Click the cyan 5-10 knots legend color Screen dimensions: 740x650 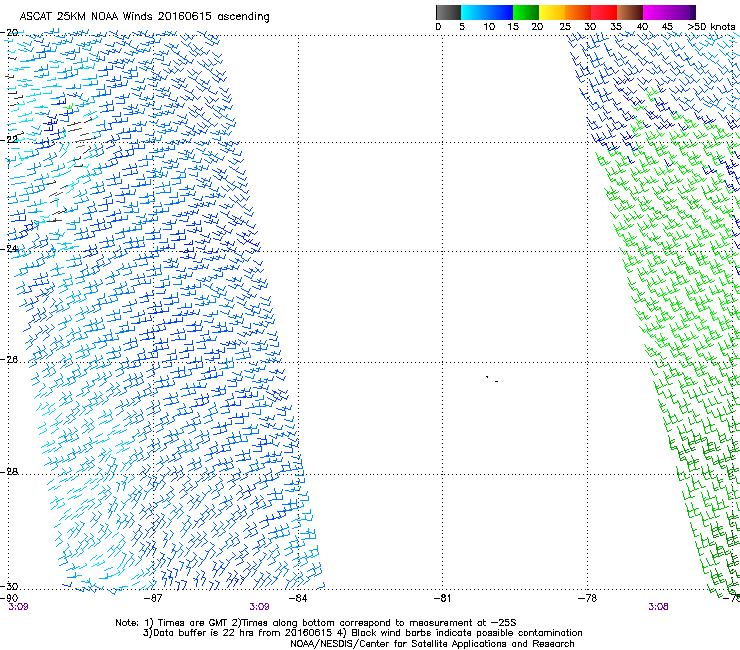point(473,12)
